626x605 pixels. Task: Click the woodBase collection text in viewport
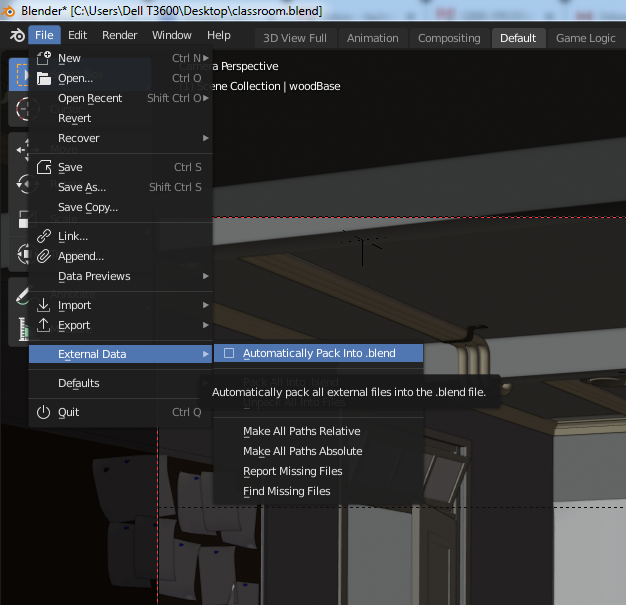pos(315,86)
